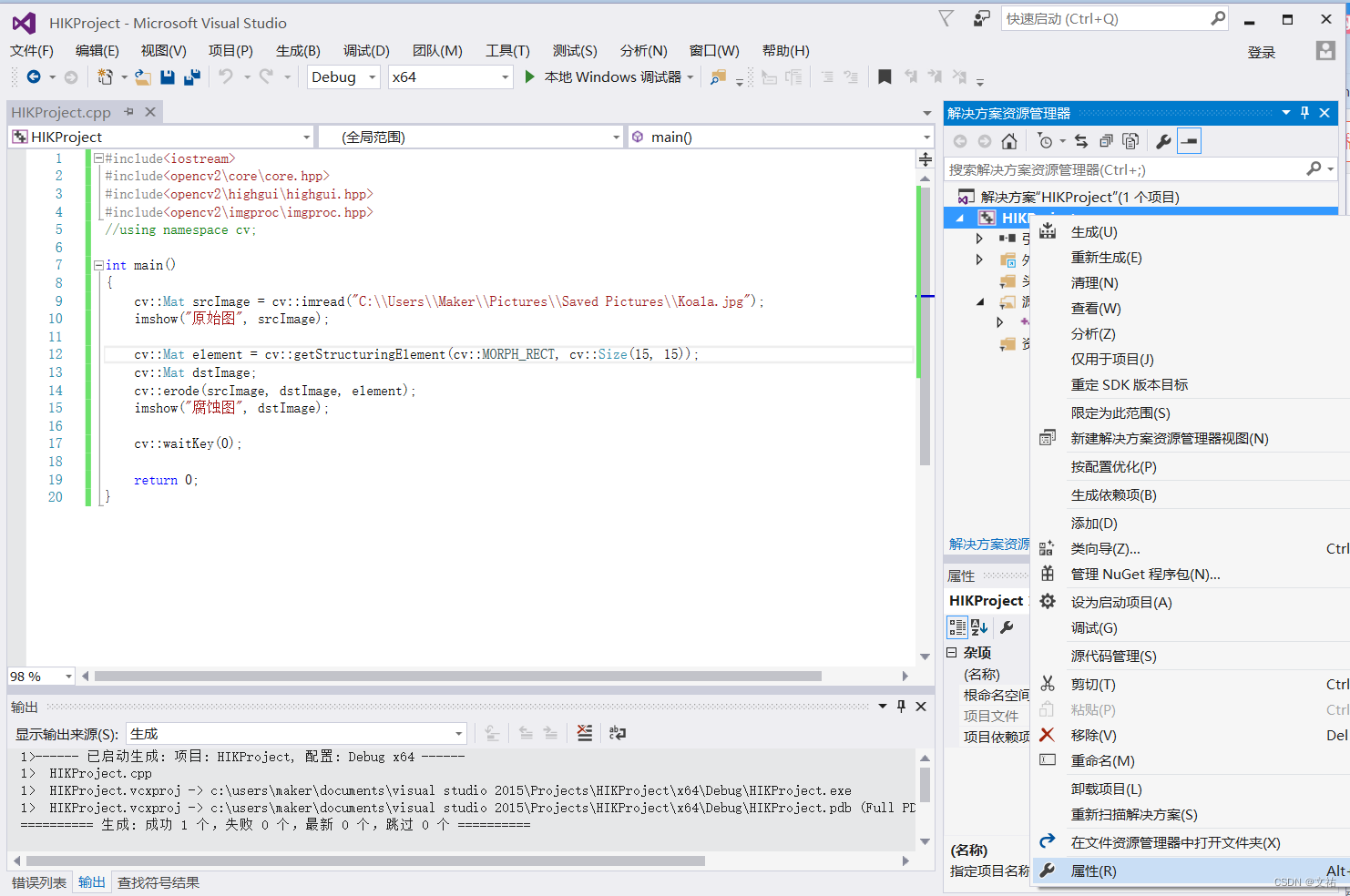Collapse the 杂项 category in Properties panel
Viewport: 1350px width, 896px height.
[952, 653]
